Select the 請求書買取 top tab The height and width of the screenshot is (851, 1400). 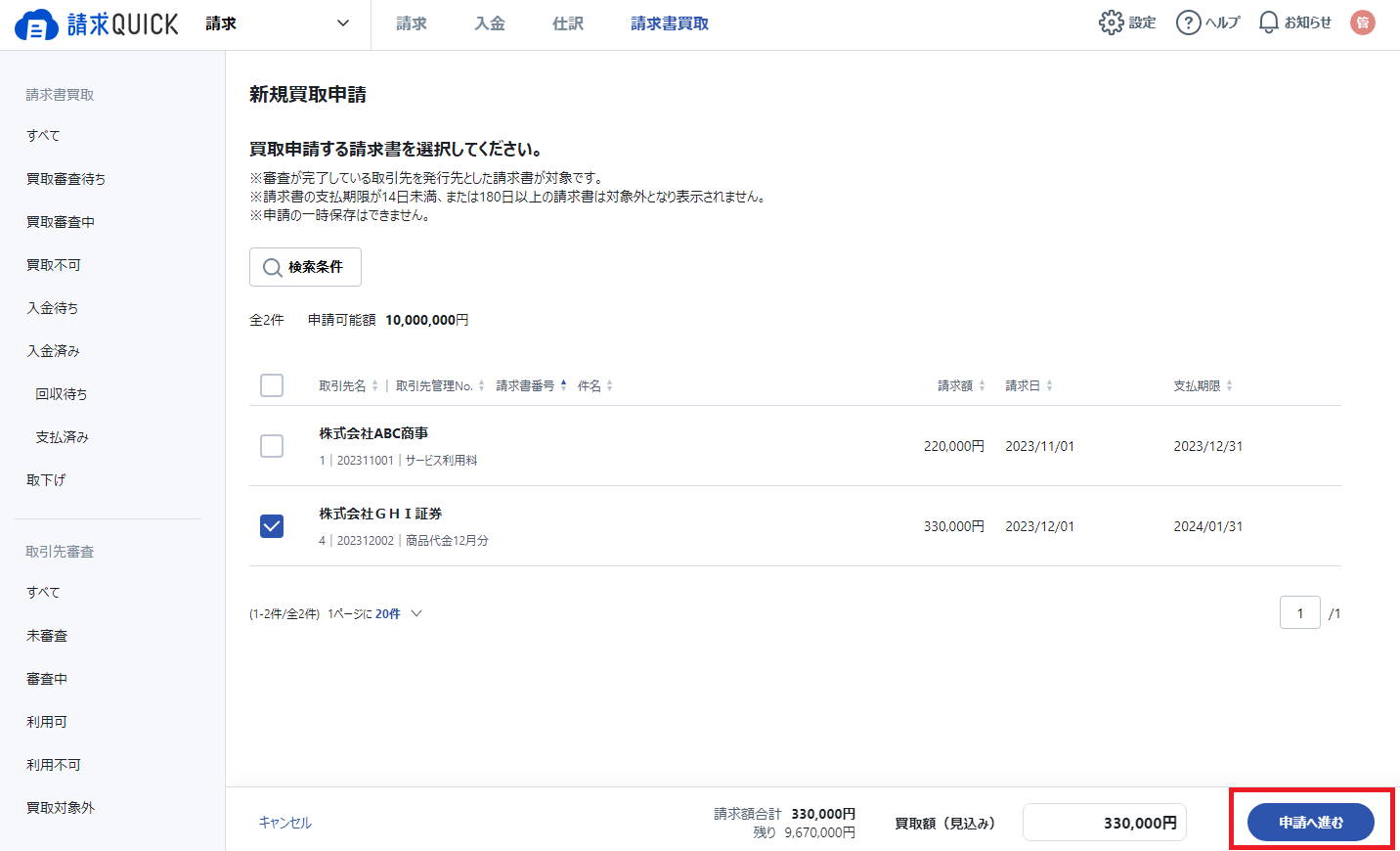tap(670, 23)
